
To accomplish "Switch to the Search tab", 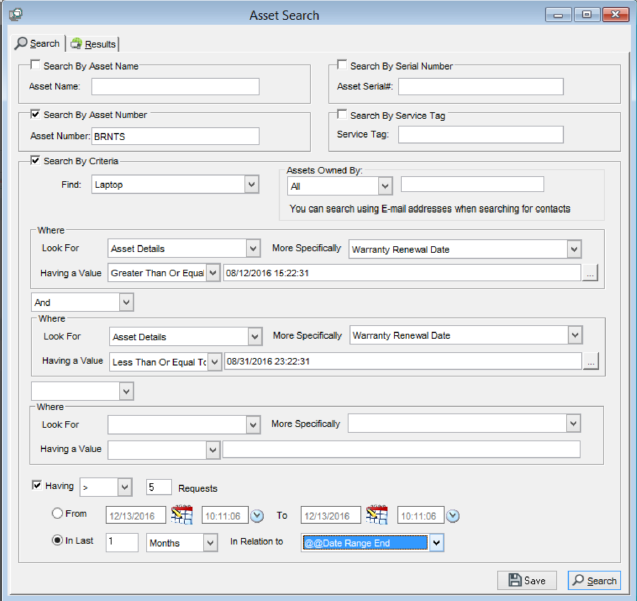I will [x=38, y=43].
